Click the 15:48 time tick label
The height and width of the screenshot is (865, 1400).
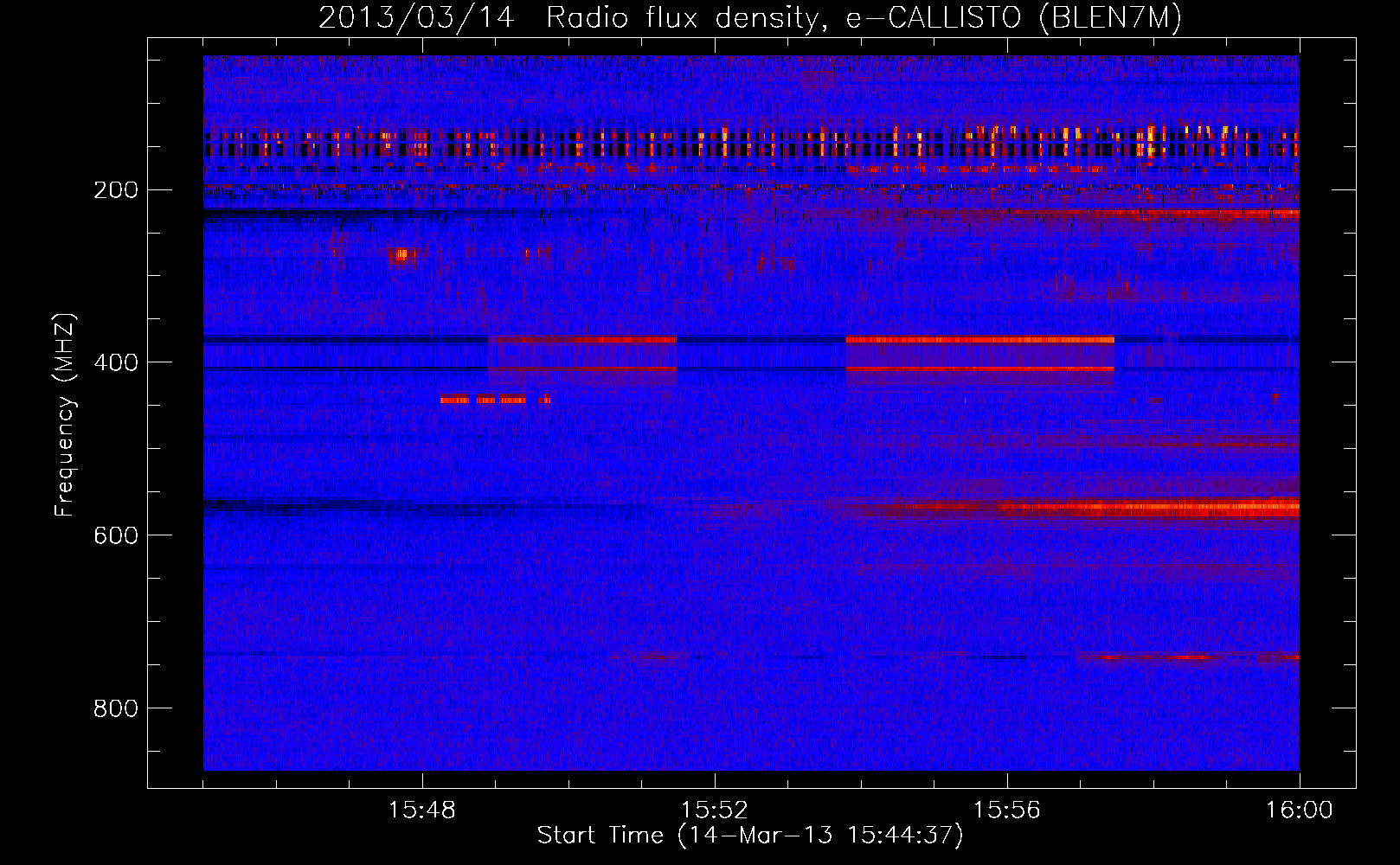422,810
